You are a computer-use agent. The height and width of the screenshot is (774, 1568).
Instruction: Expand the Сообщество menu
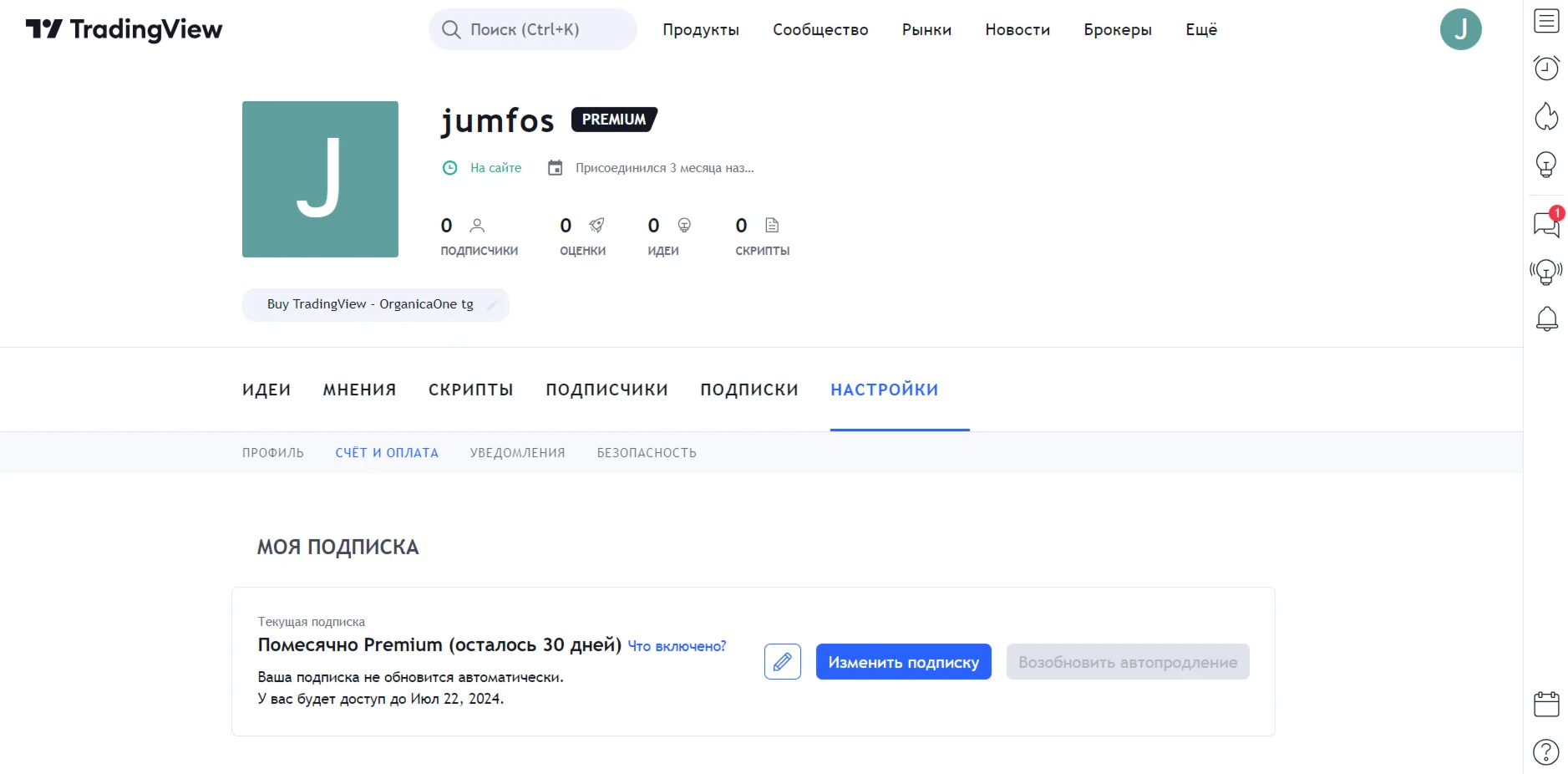coord(820,30)
